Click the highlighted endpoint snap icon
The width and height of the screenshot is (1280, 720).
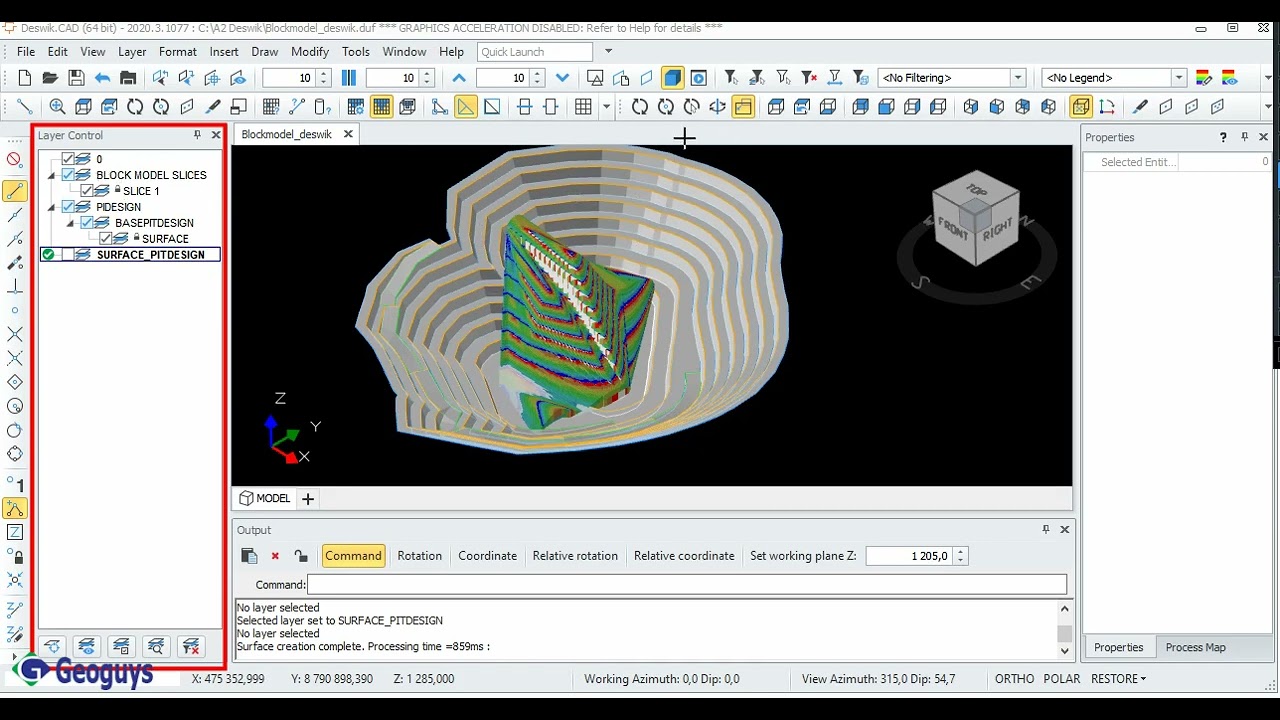pos(14,191)
